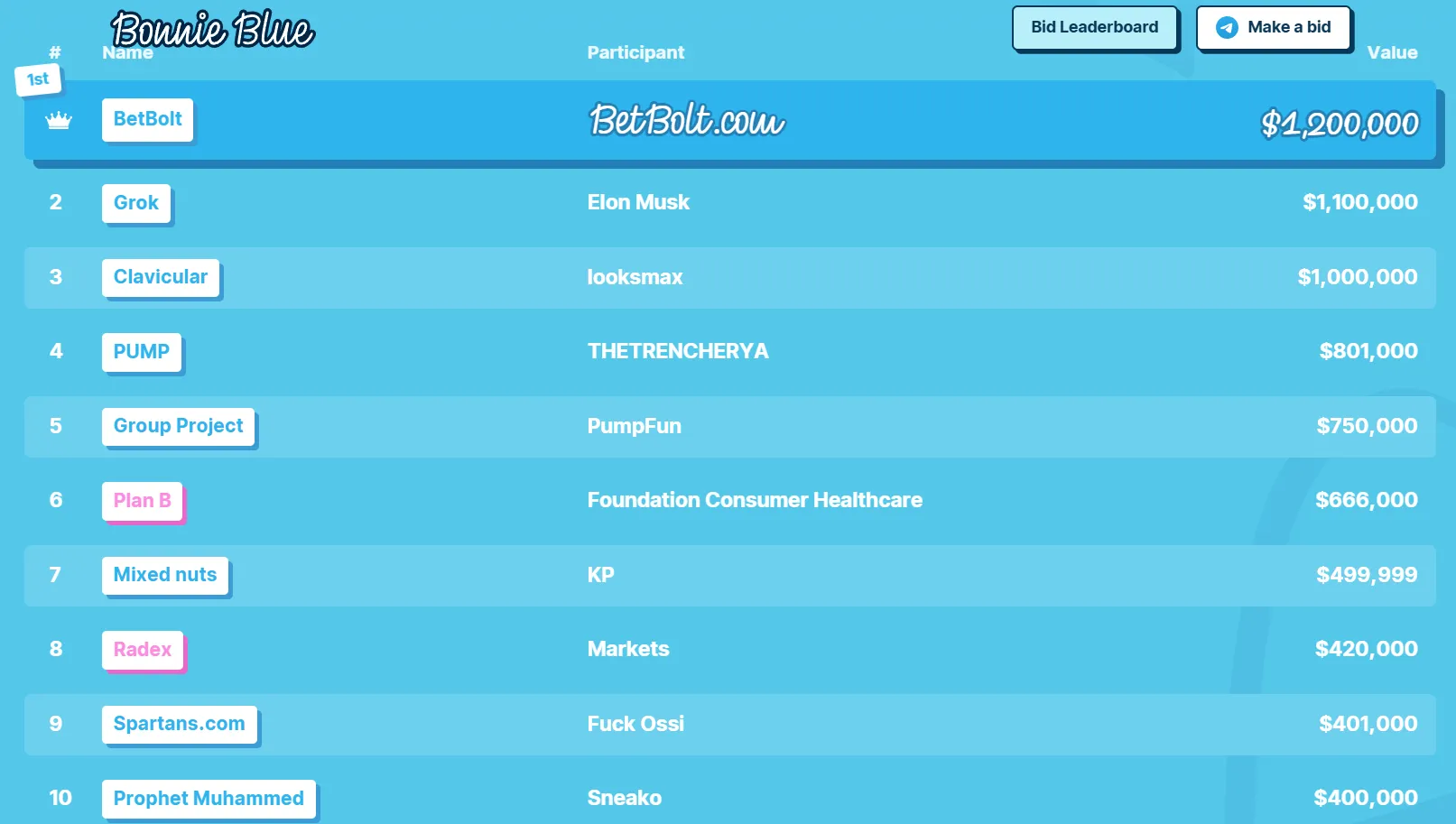
Task: Click participant looksmax
Action: (635, 277)
